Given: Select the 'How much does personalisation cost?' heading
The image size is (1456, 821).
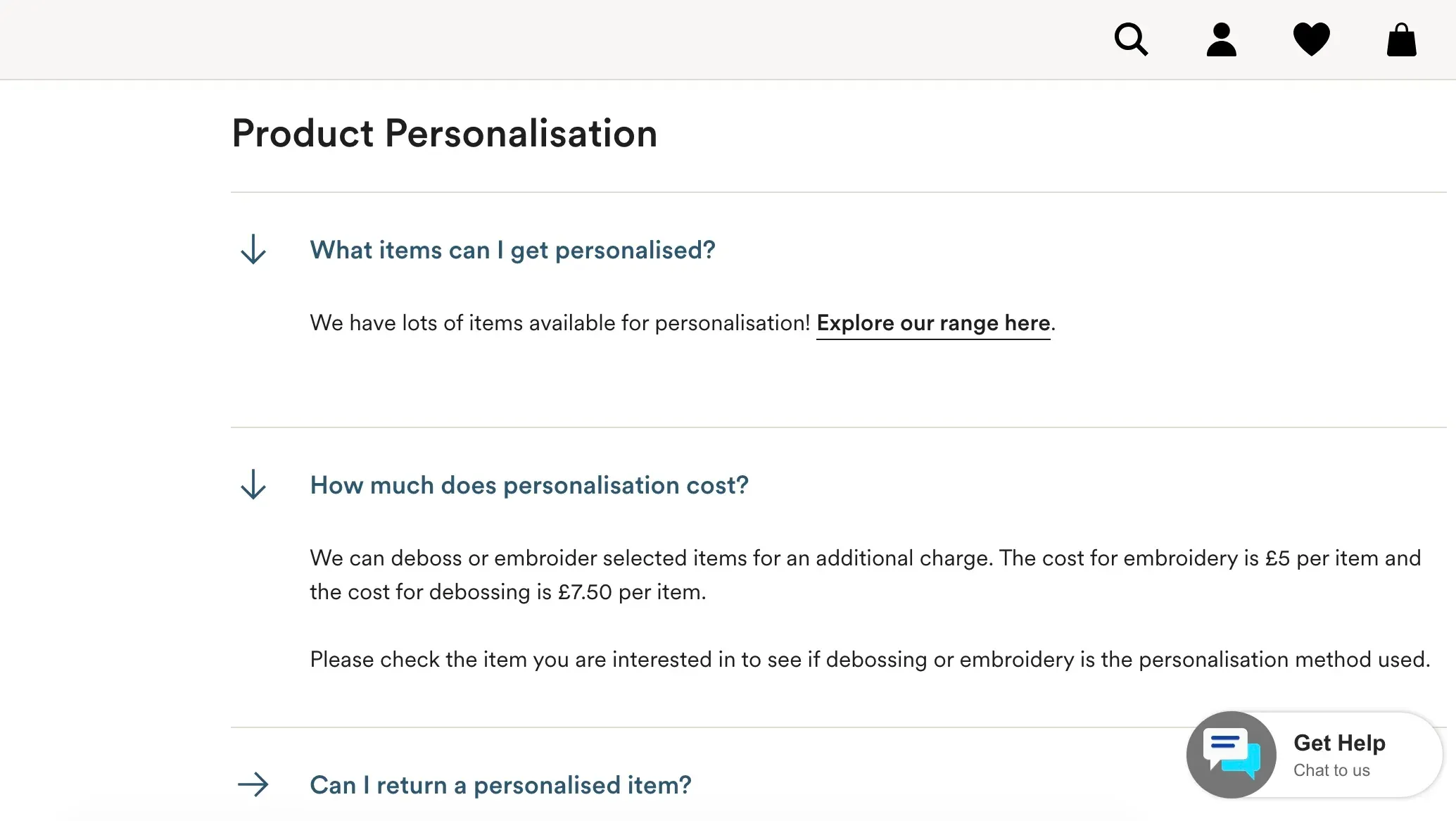Looking at the screenshot, I should tap(529, 484).
